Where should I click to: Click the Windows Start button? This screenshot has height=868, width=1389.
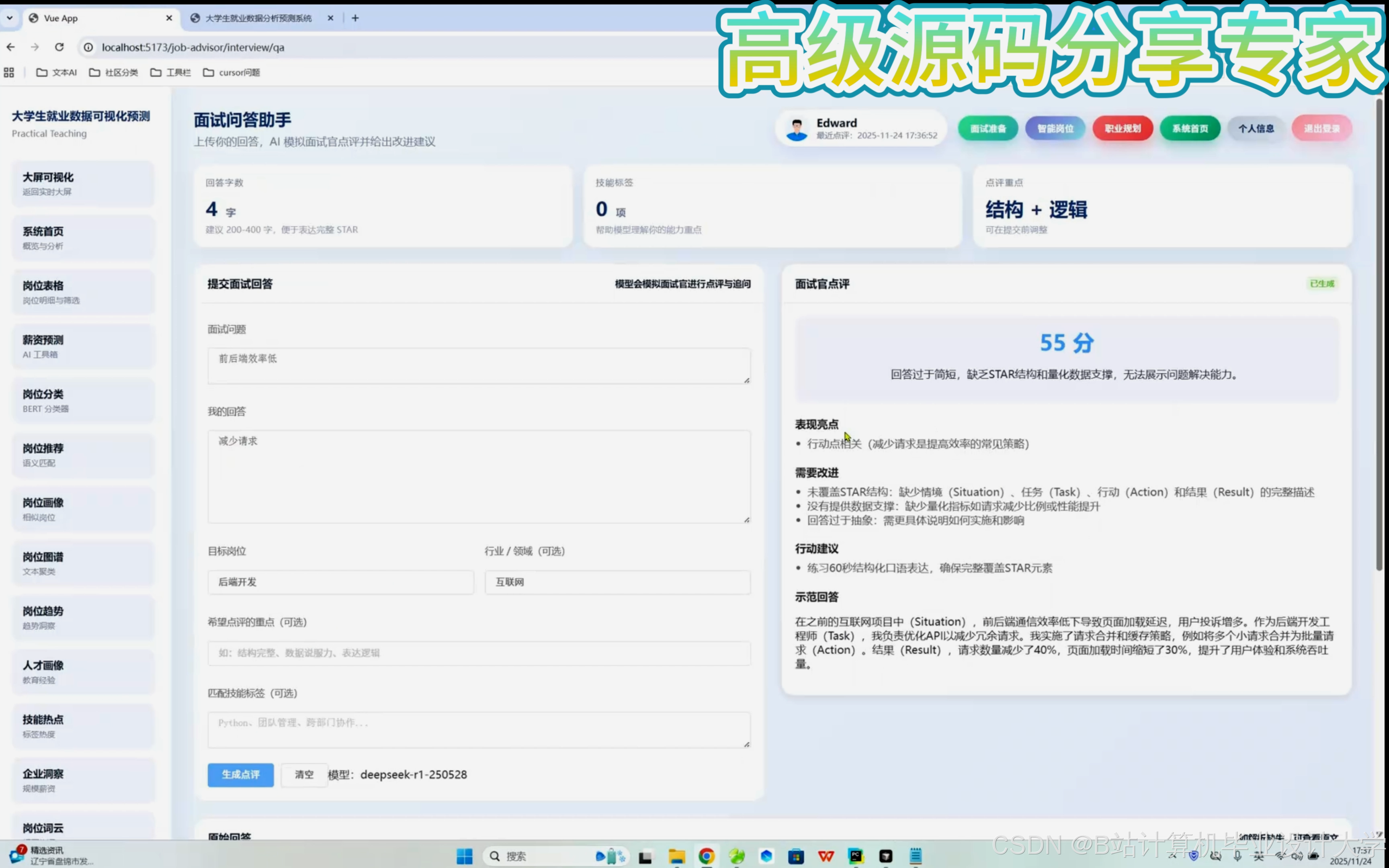(464, 856)
